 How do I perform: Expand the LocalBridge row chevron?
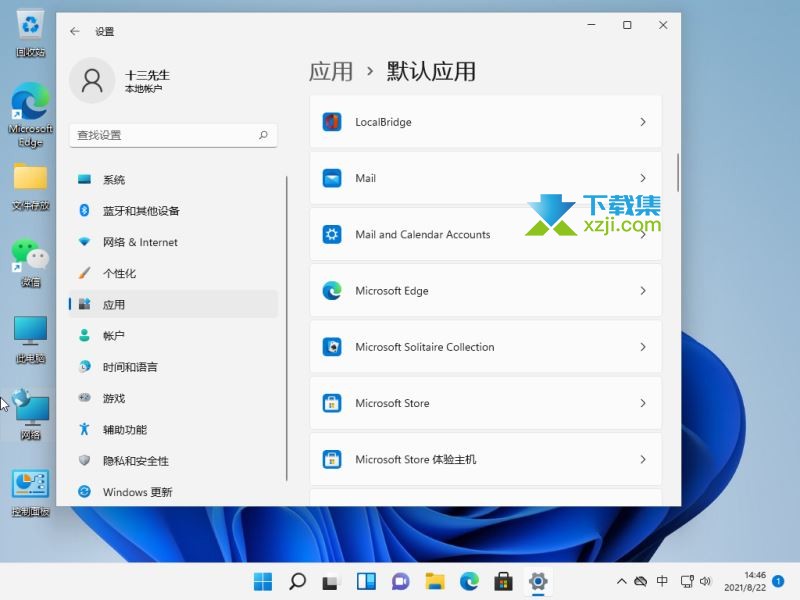pos(643,122)
